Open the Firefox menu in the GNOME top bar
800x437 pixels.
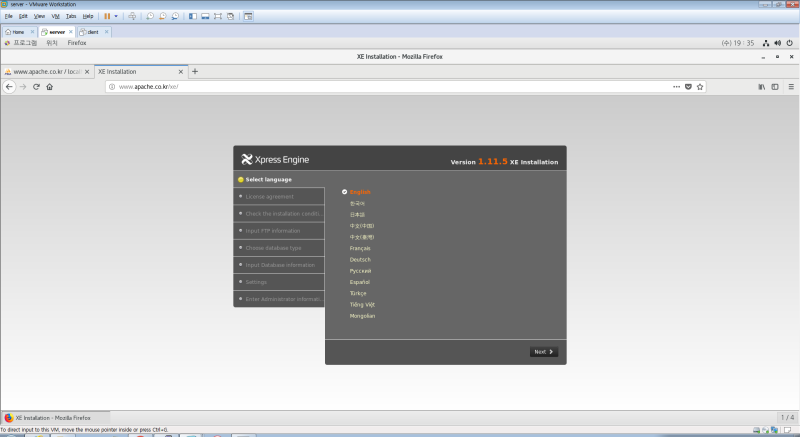coord(77,43)
